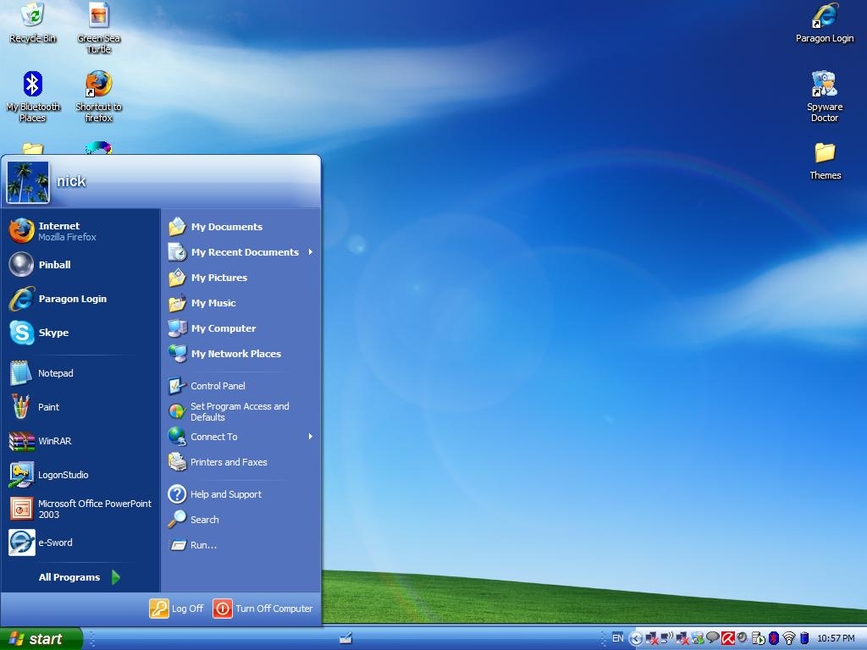
Task: Open Mozilla Firefox Internet entry in Start menu
Action: 80,231
